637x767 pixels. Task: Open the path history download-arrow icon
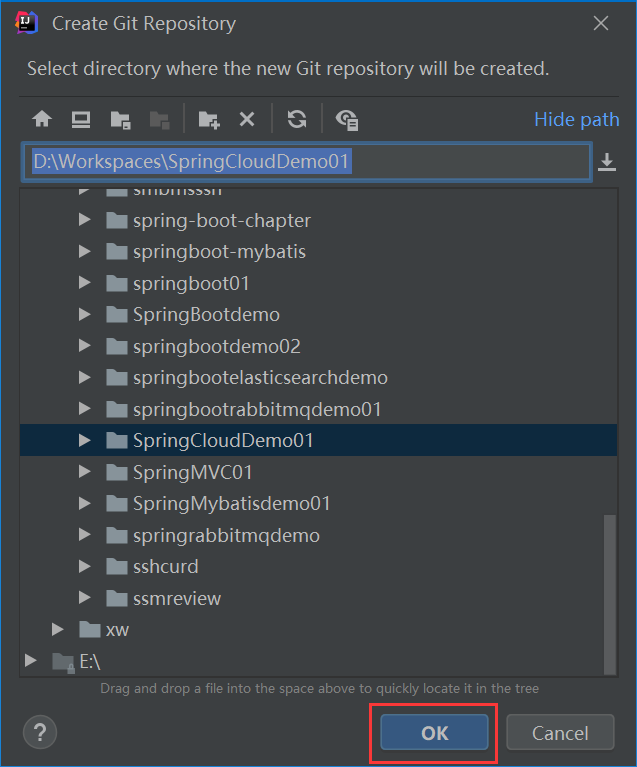[x=607, y=162]
